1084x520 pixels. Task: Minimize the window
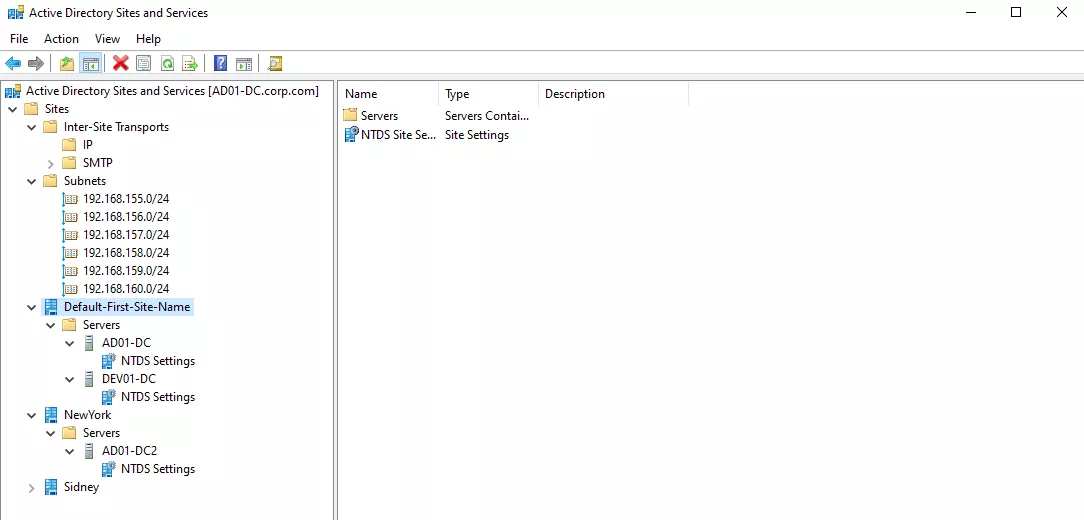[x=970, y=12]
